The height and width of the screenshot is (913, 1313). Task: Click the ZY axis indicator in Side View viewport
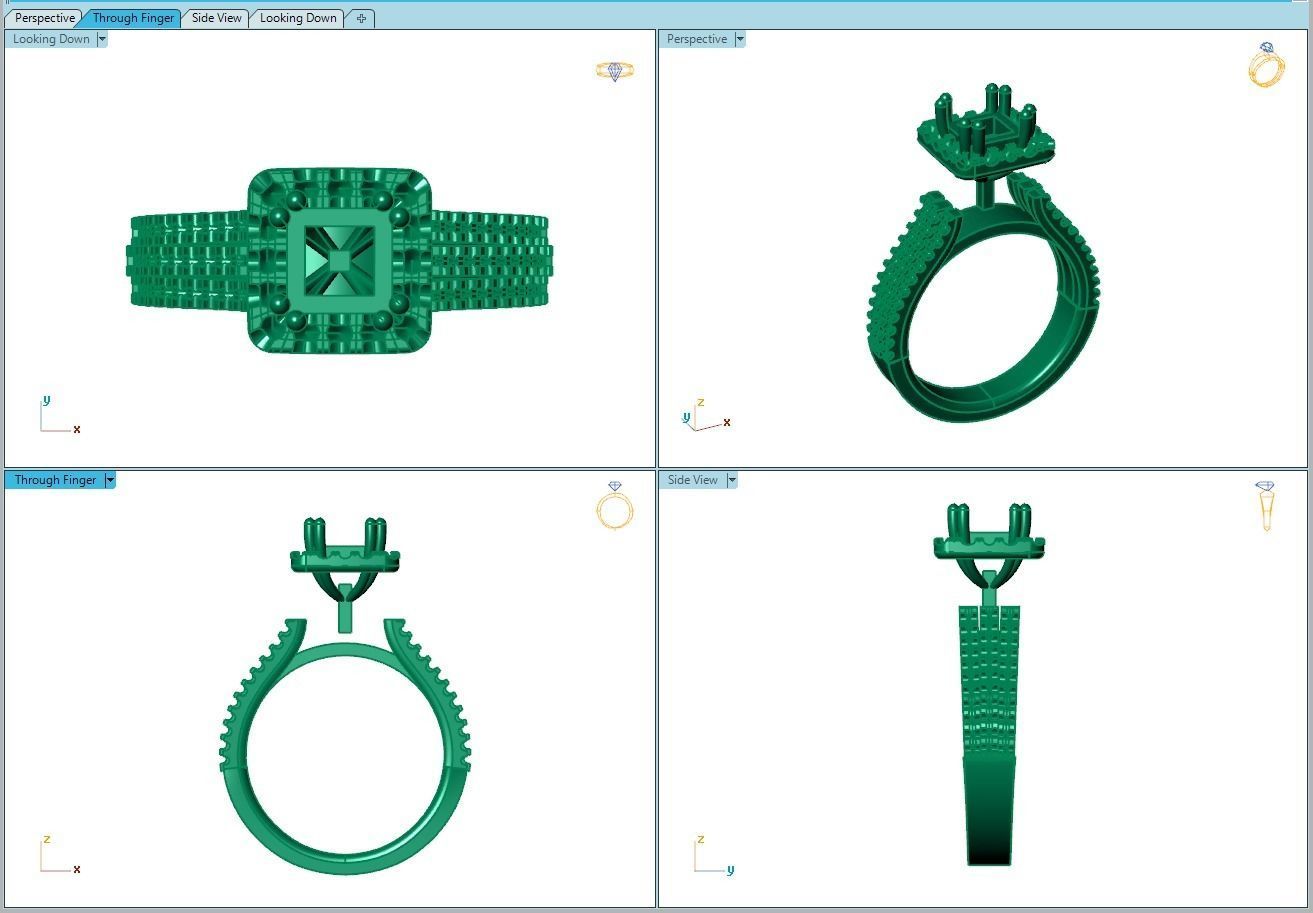[714, 855]
